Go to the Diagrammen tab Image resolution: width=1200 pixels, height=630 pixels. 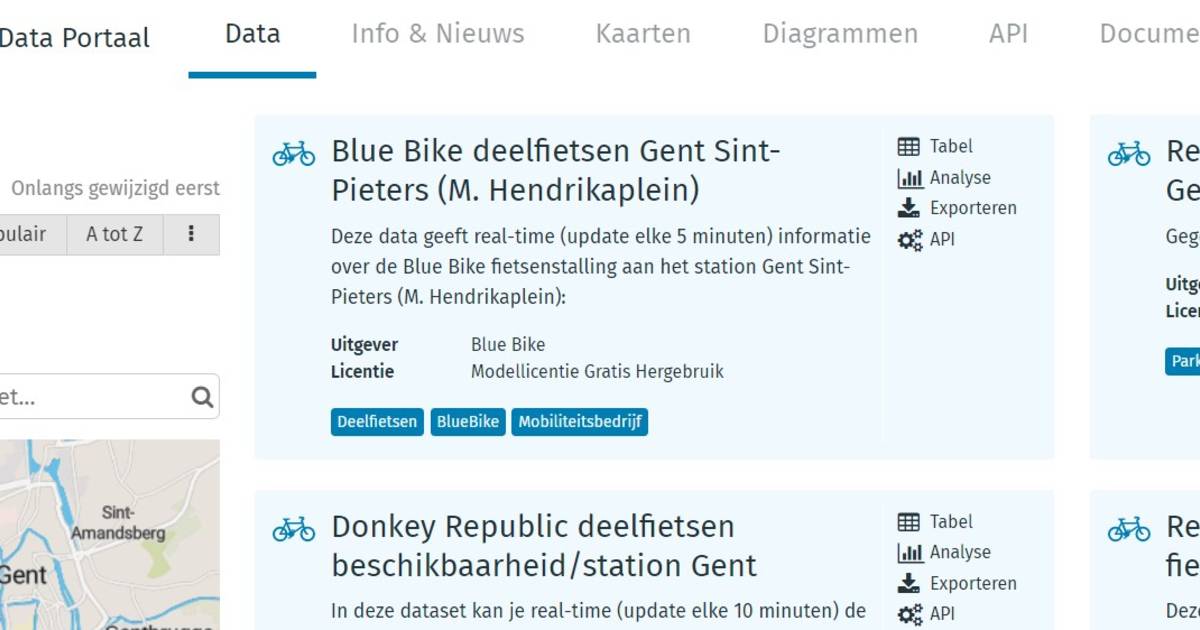coord(840,34)
